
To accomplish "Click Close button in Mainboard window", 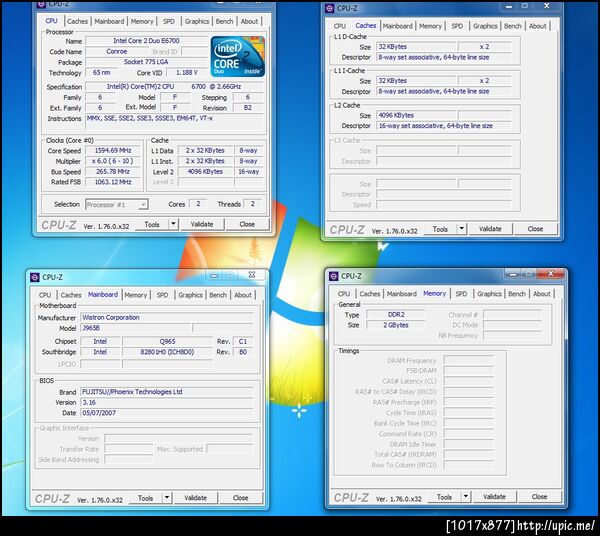I will pos(240,498).
